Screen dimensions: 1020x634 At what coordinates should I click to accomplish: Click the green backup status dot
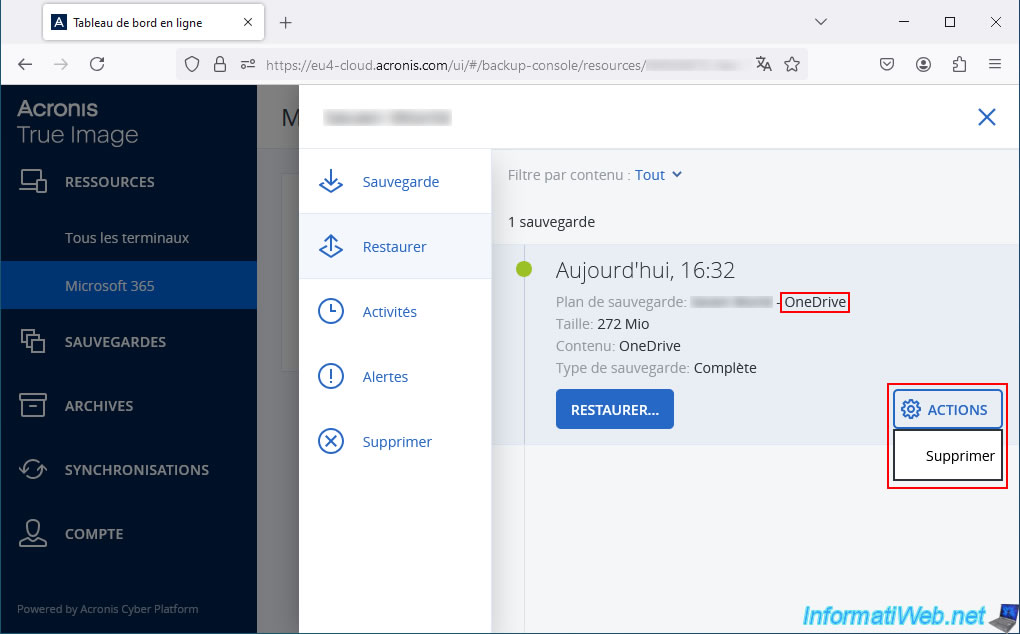click(x=524, y=269)
